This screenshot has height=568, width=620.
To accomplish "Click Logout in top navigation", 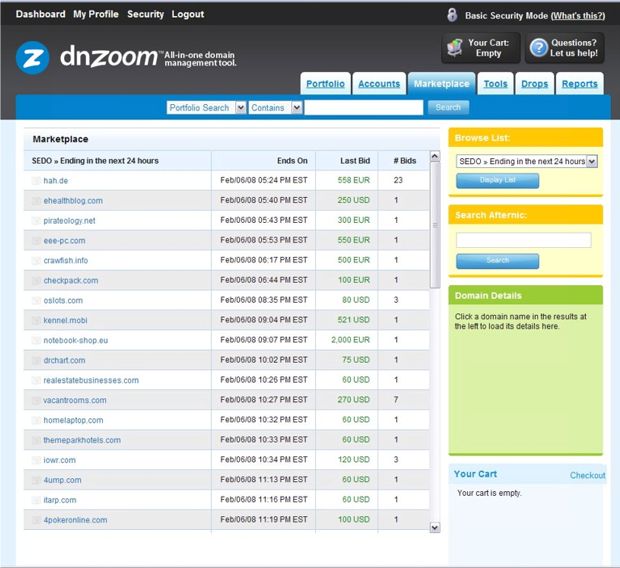I will [188, 14].
